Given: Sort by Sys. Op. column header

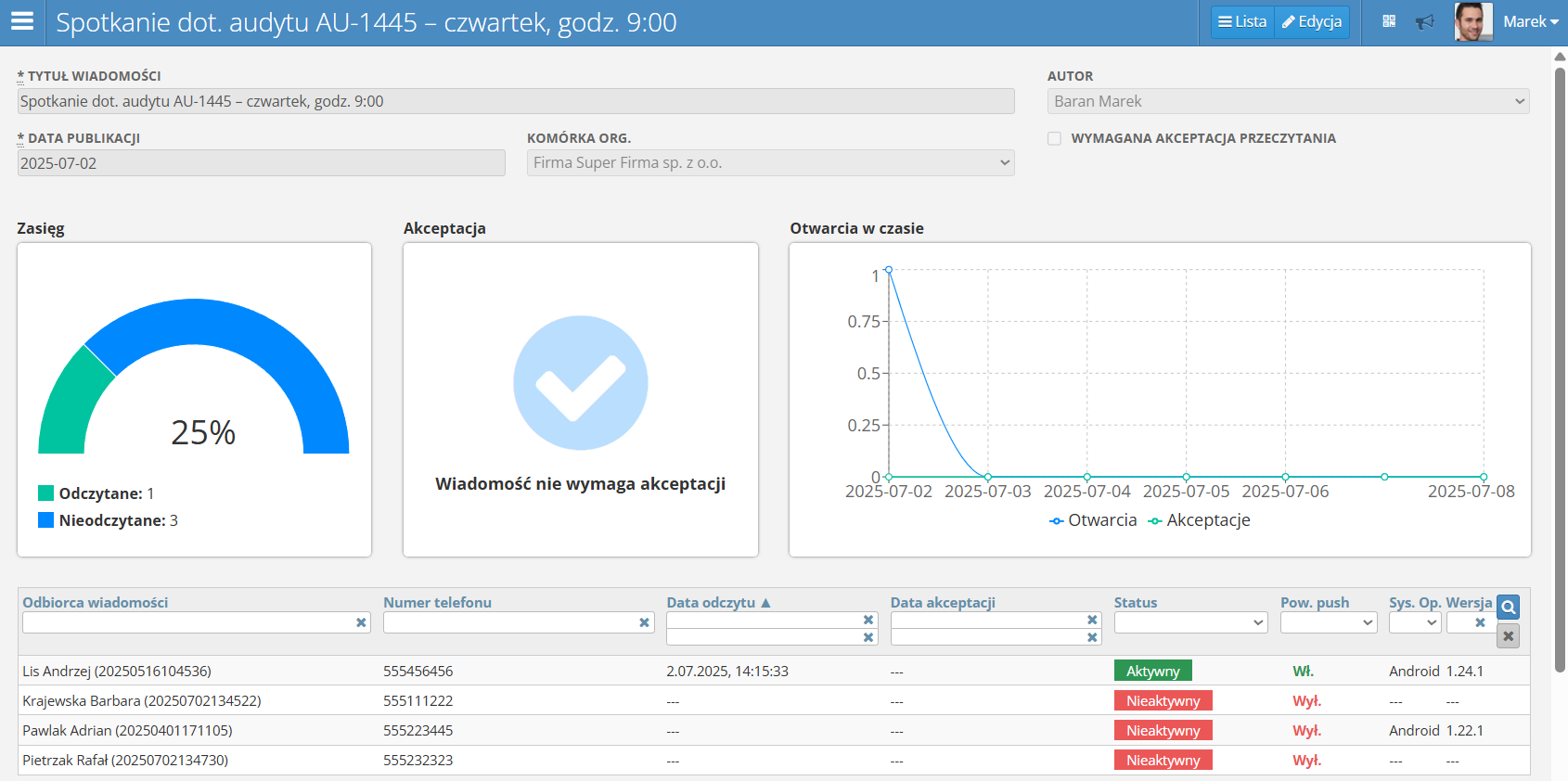Looking at the screenshot, I should (1415, 602).
